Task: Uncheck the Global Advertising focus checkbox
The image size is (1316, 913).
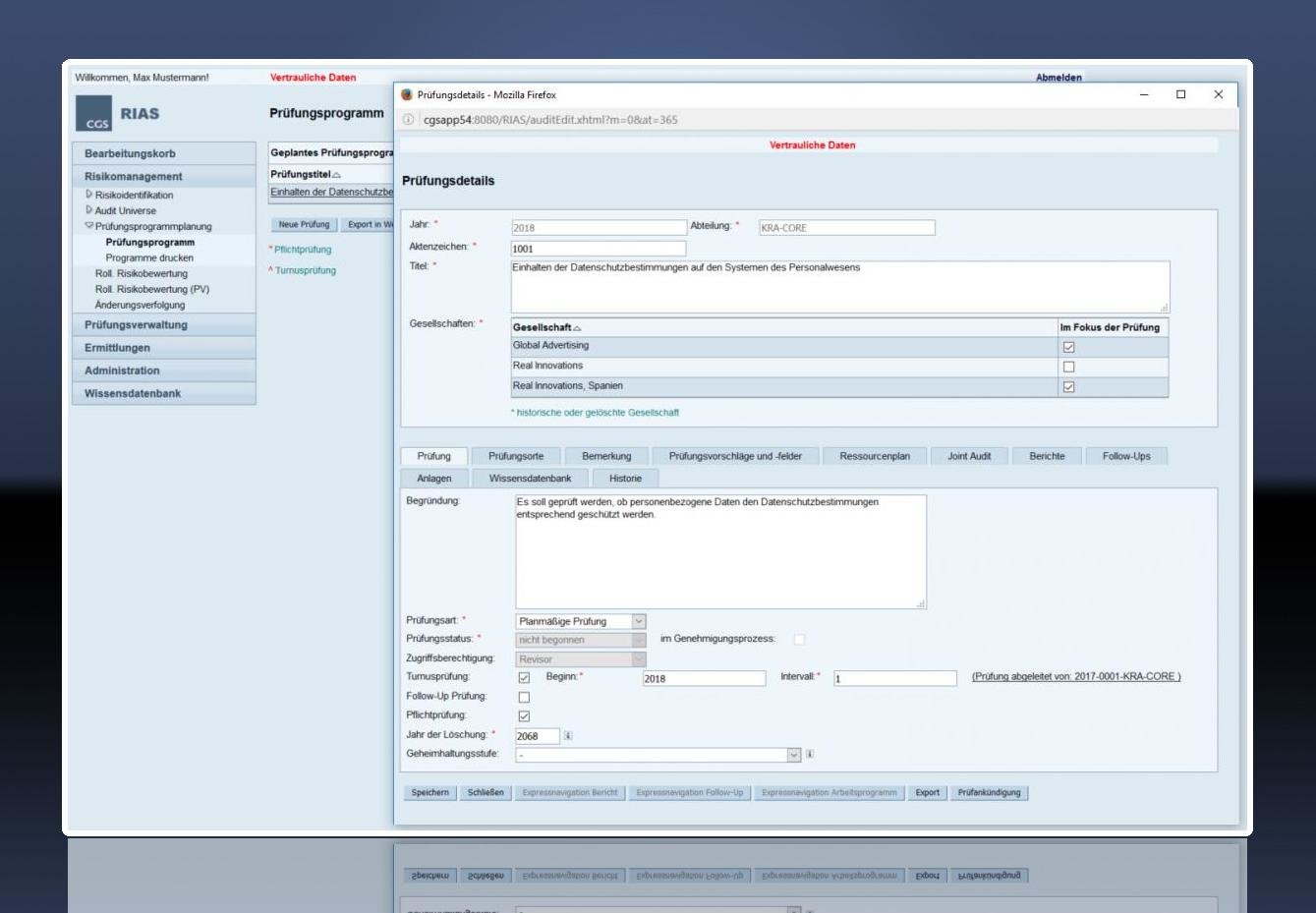Action: 1068,347
